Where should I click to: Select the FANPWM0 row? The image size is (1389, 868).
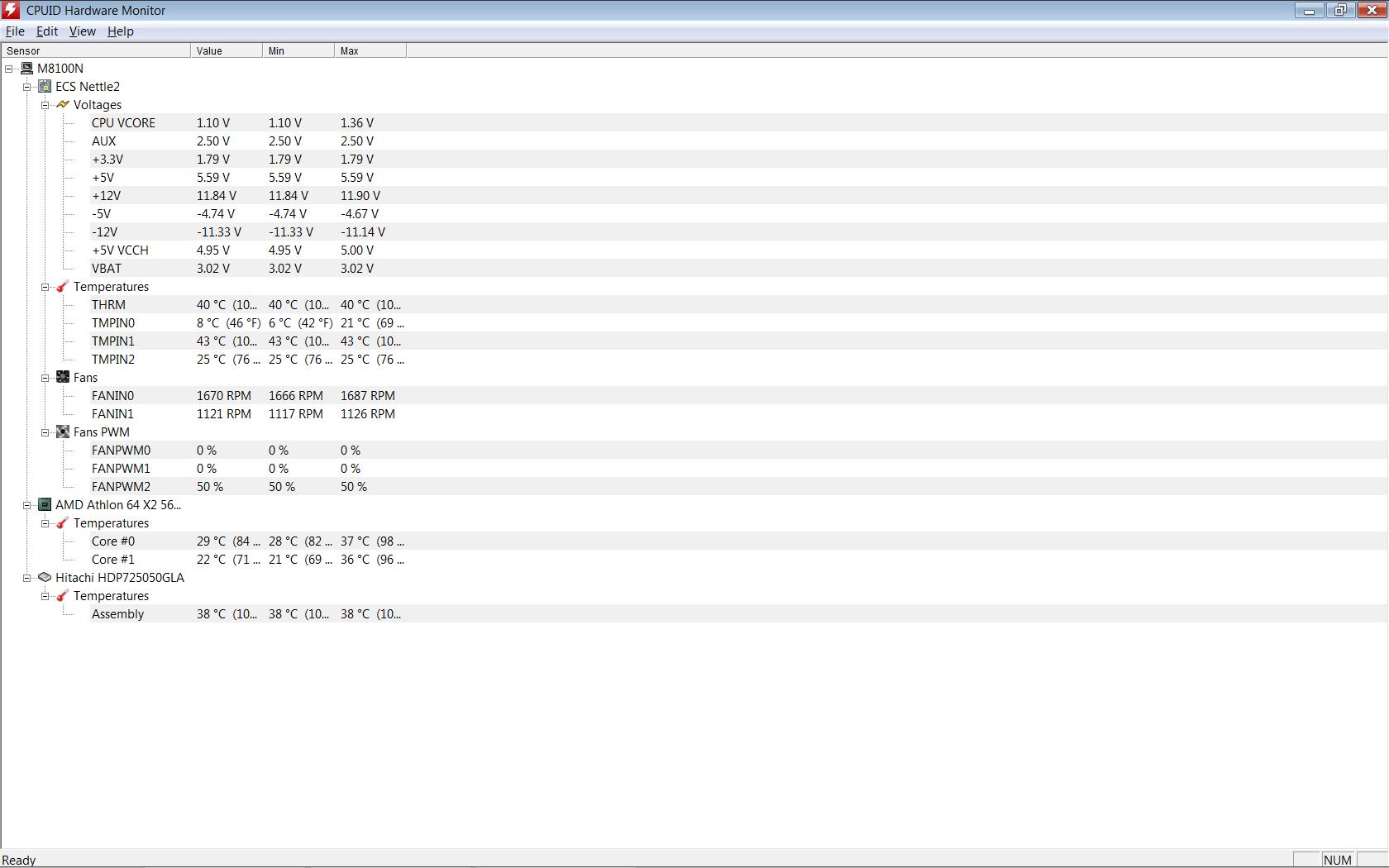(x=738, y=451)
